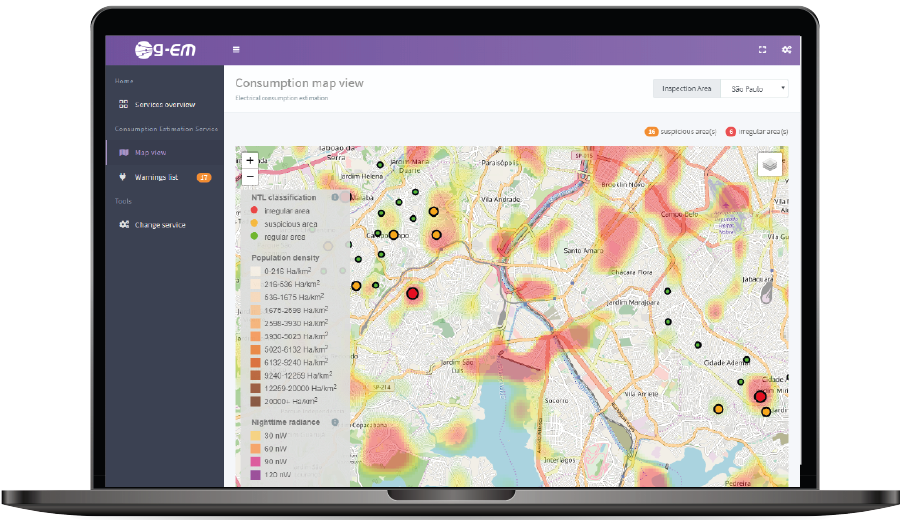900x520 pixels.
Task: Zoom in on the map
Action: pyautogui.click(x=250, y=160)
